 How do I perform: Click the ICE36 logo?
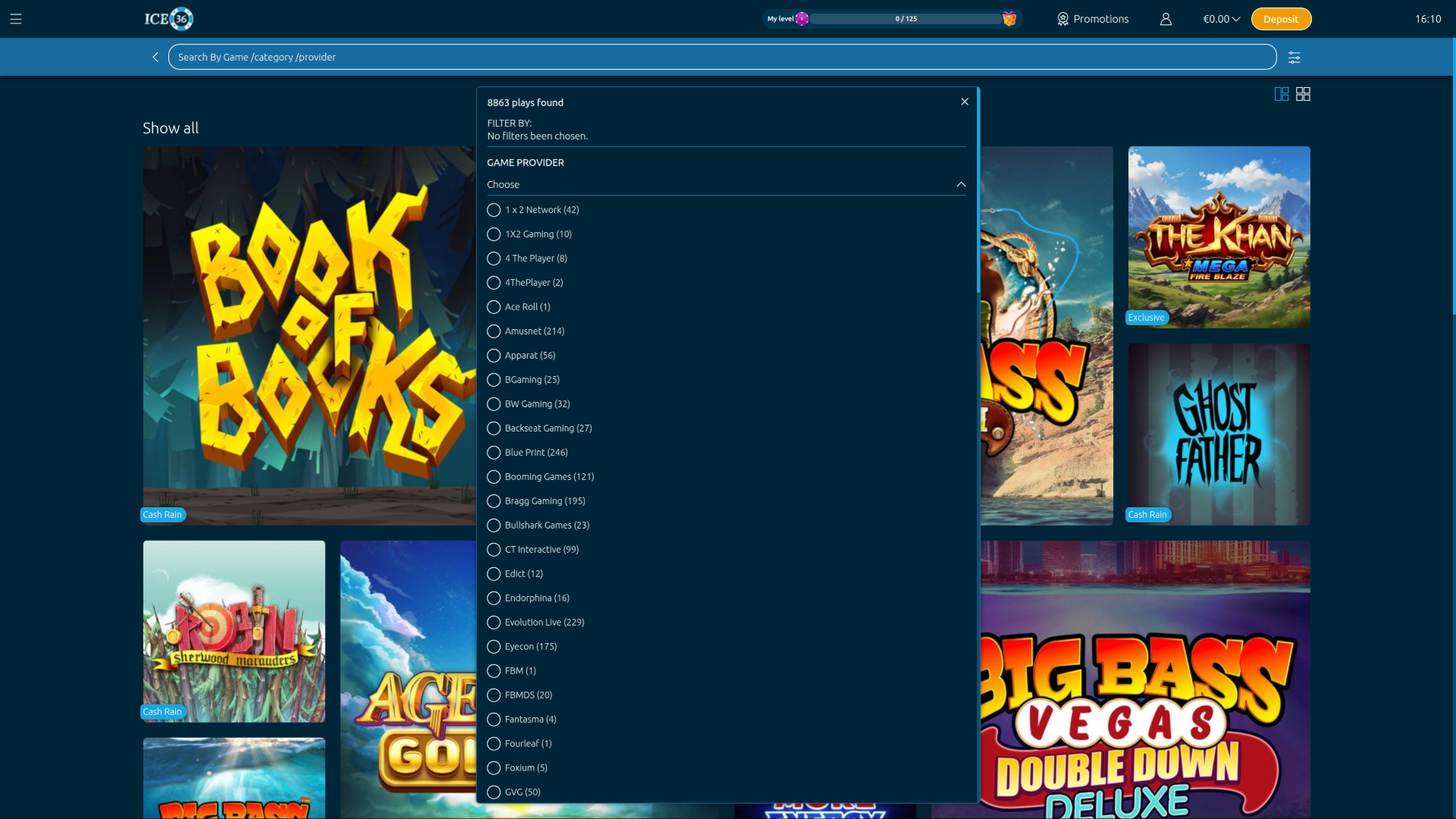168,19
